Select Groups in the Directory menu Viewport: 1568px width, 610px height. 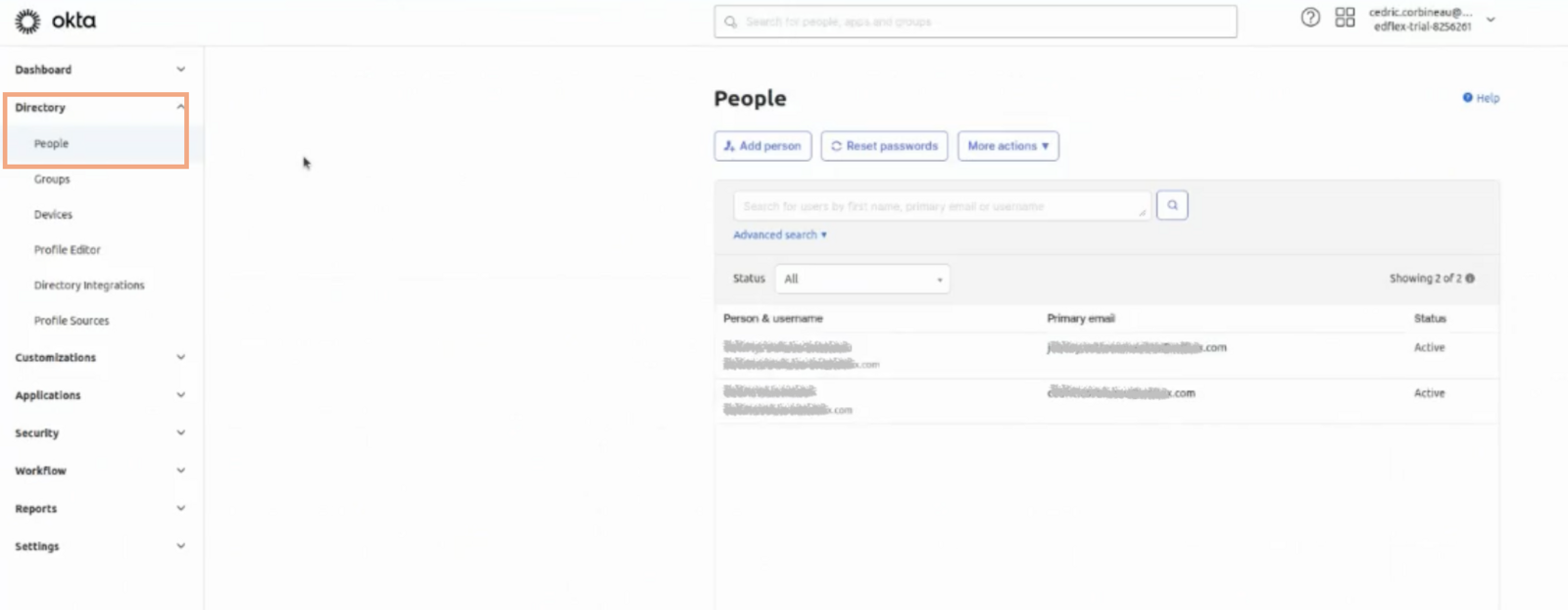(52, 179)
